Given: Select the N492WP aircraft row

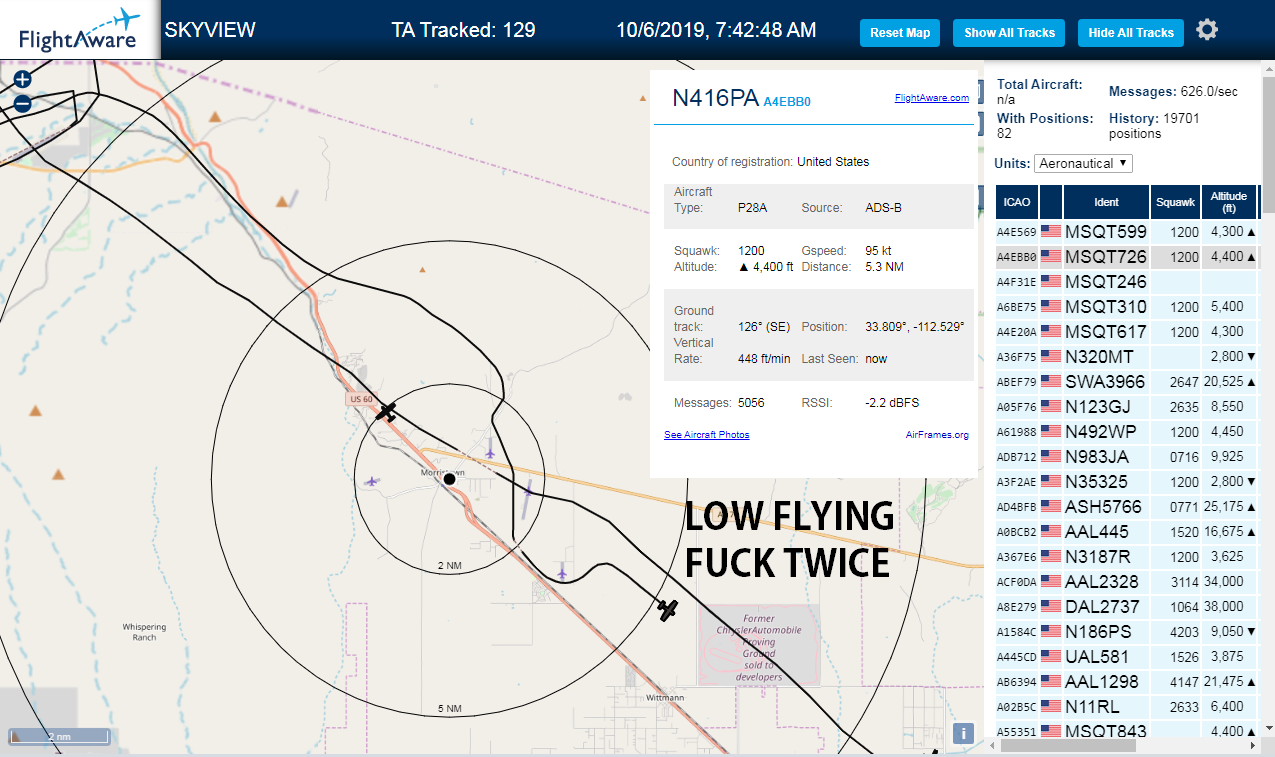Looking at the screenshot, I should click(x=1126, y=431).
